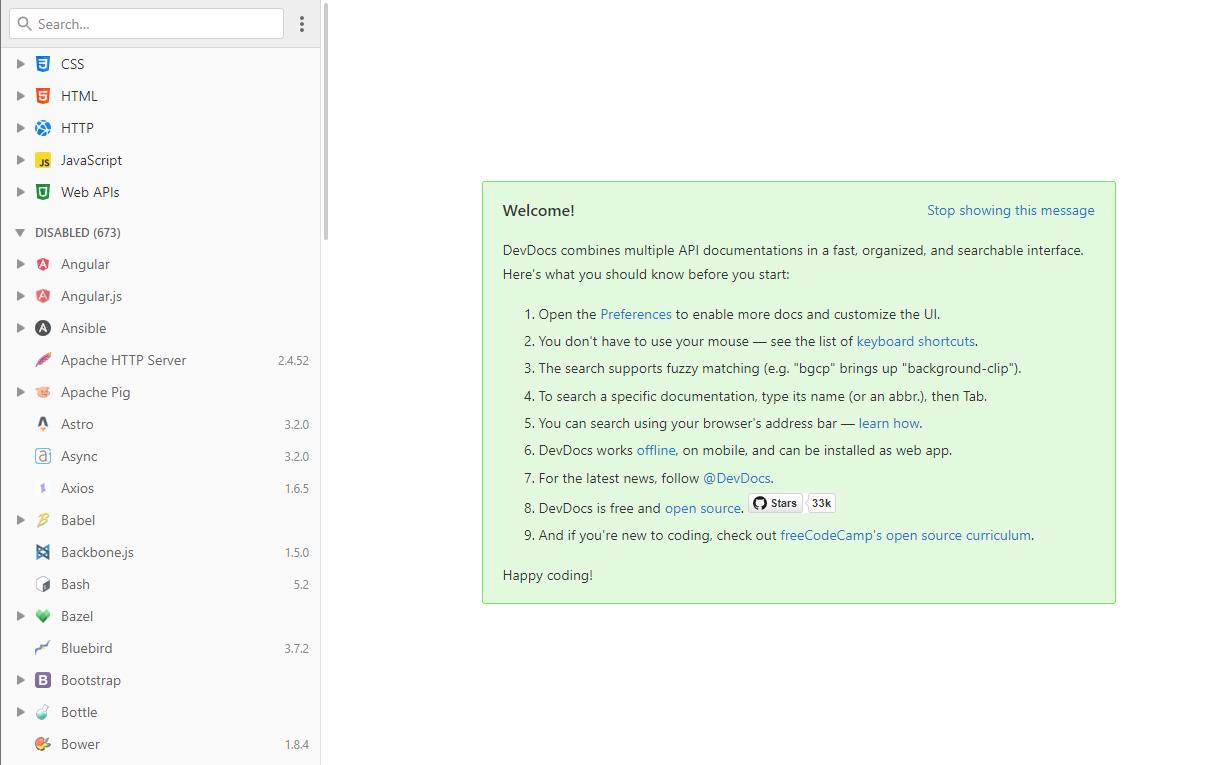Click the Apache Pig icon
The width and height of the screenshot is (1205, 765).
click(43, 392)
